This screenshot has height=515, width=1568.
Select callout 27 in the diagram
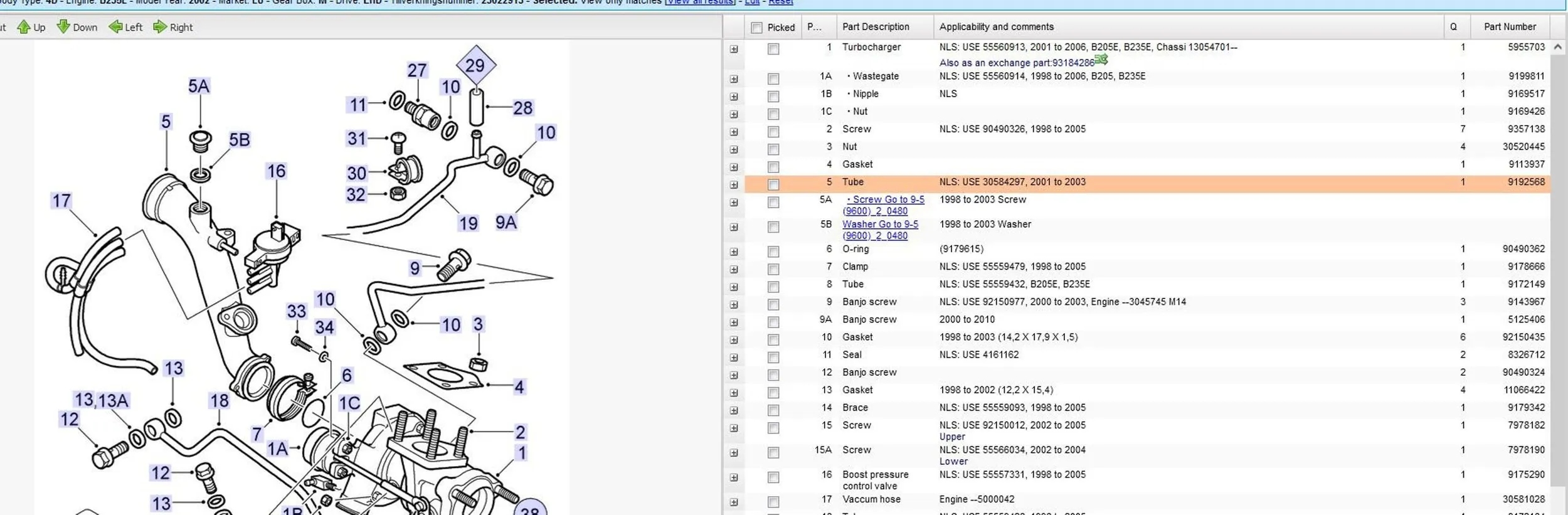coord(417,70)
